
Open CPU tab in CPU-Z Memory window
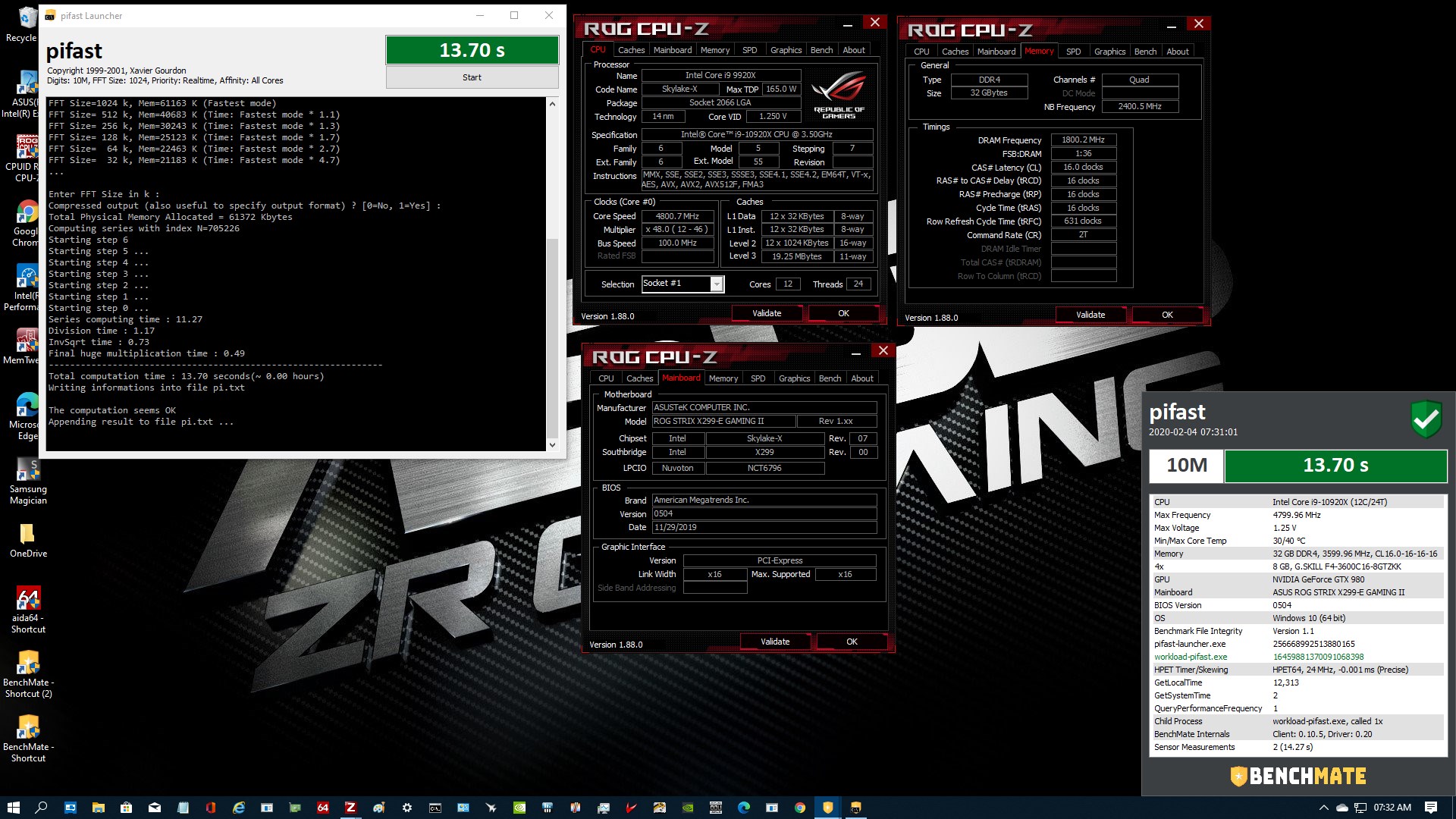pyautogui.click(x=921, y=52)
